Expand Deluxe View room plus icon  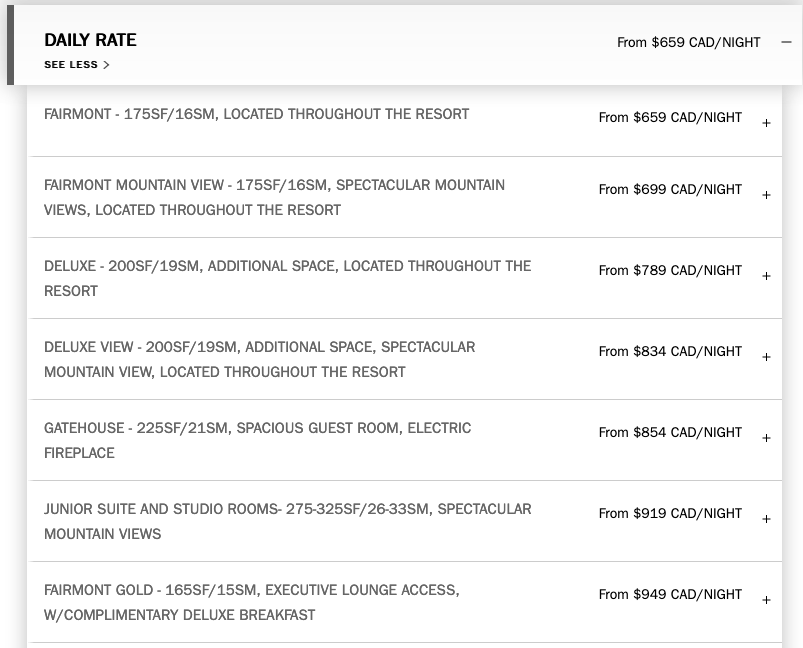click(x=766, y=357)
